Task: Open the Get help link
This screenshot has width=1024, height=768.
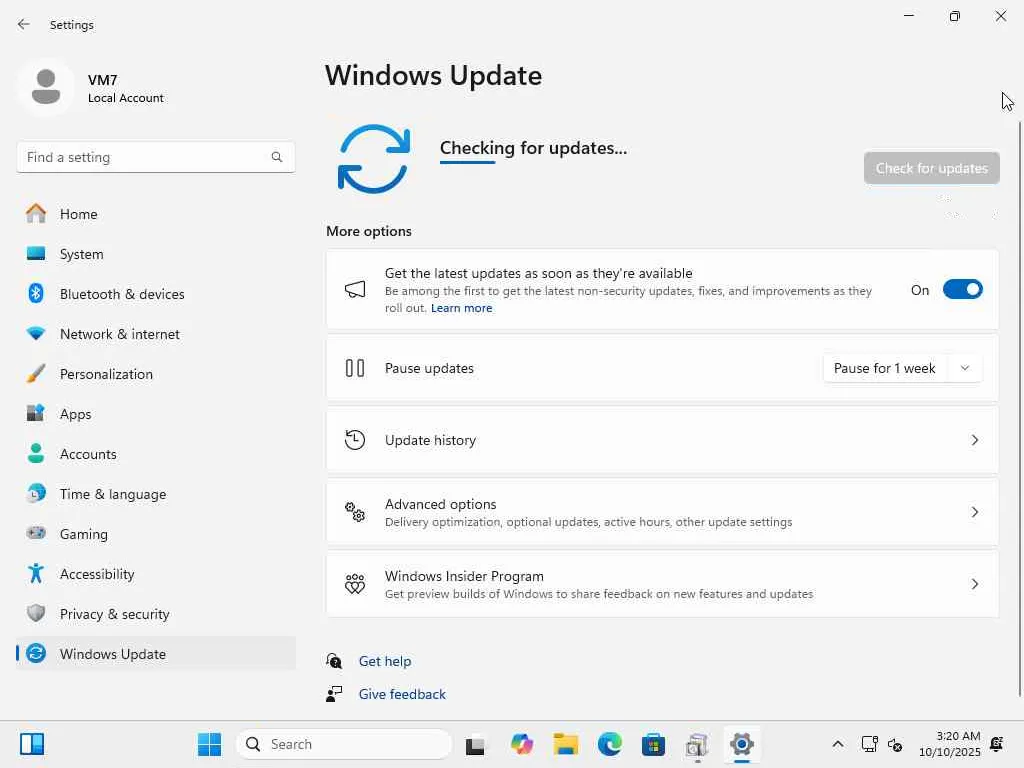Action: 385,661
